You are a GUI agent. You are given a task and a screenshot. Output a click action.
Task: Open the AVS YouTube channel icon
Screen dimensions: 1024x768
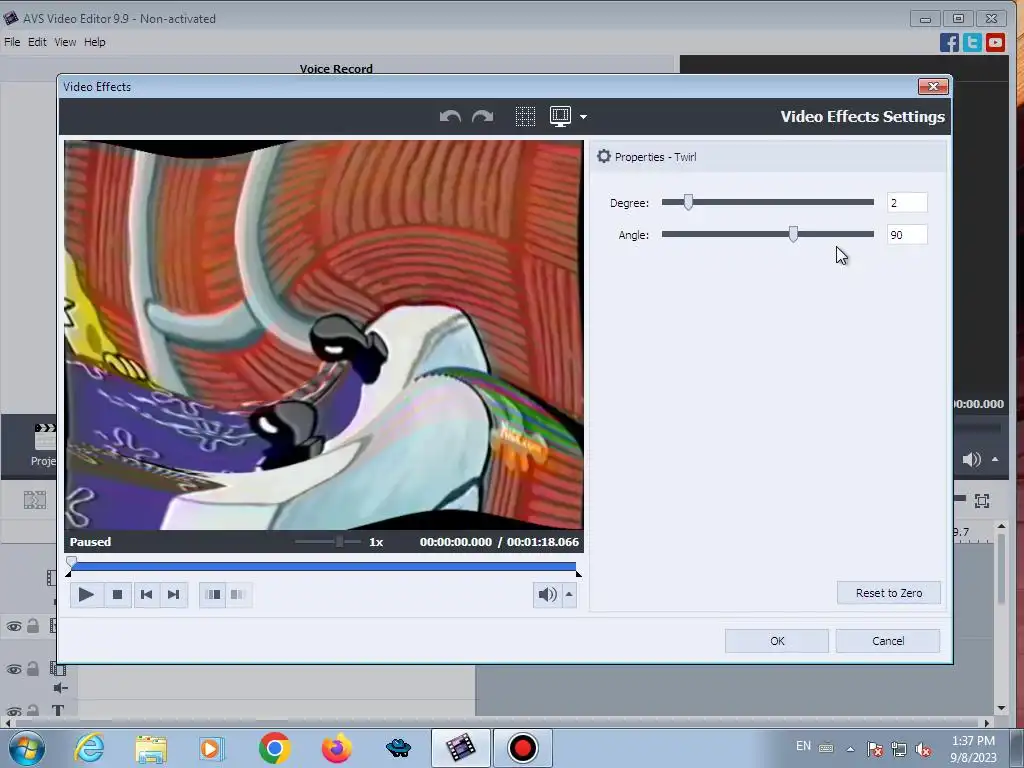click(995, 42)
